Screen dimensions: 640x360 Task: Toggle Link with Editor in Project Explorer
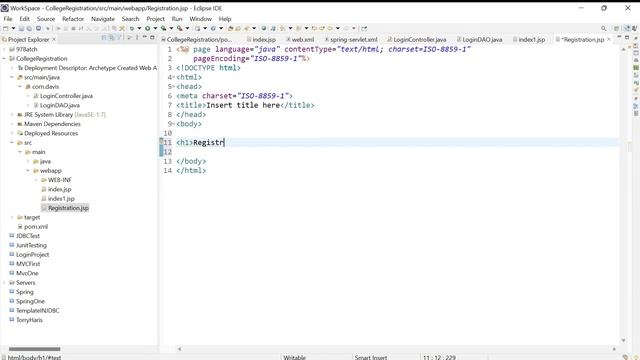(x=111, y=38)
